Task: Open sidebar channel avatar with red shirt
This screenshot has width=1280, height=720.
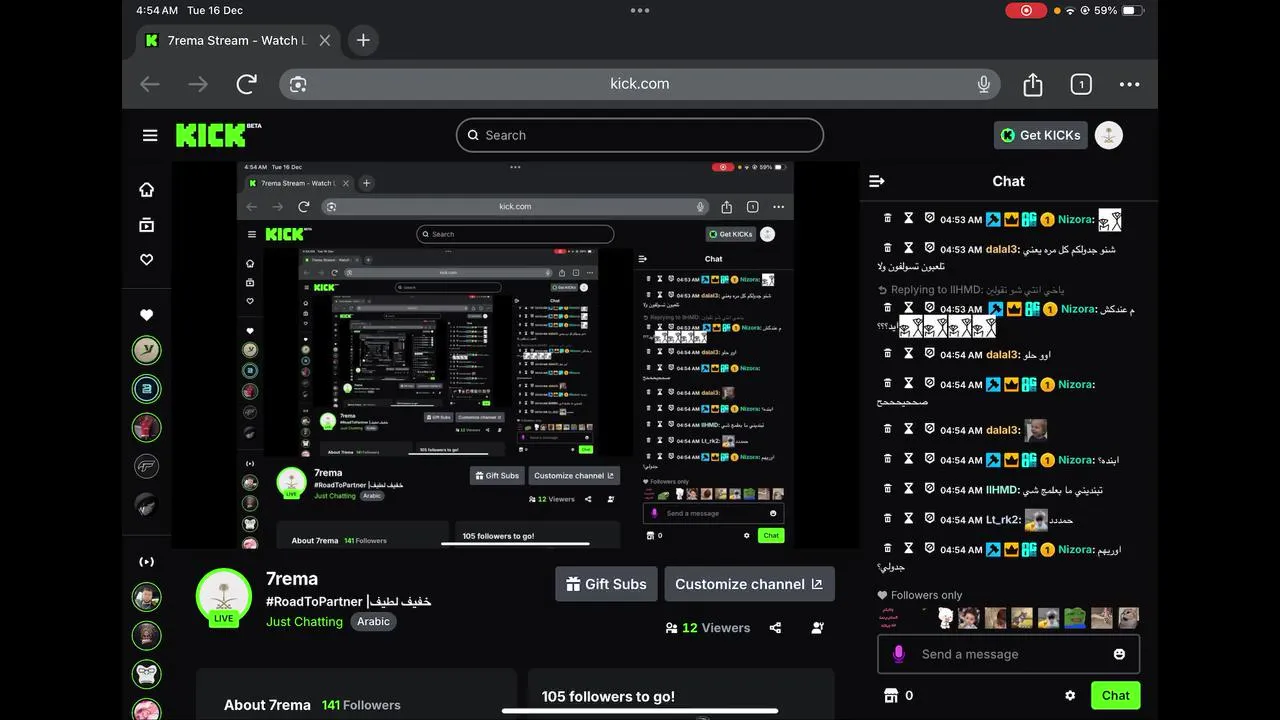Action: click(x=146, y=427)
